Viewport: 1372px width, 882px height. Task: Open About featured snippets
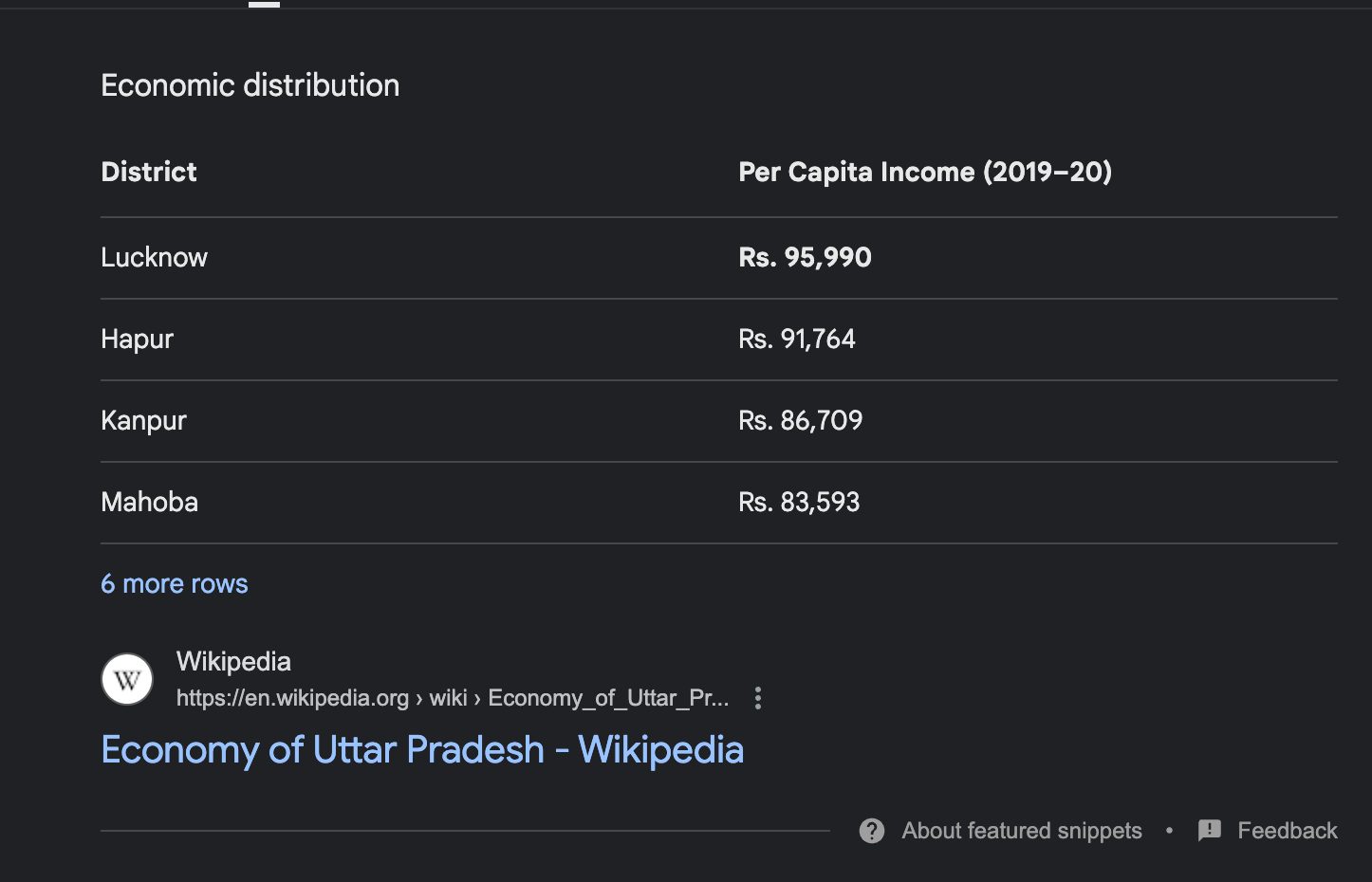coord(1022,831)
